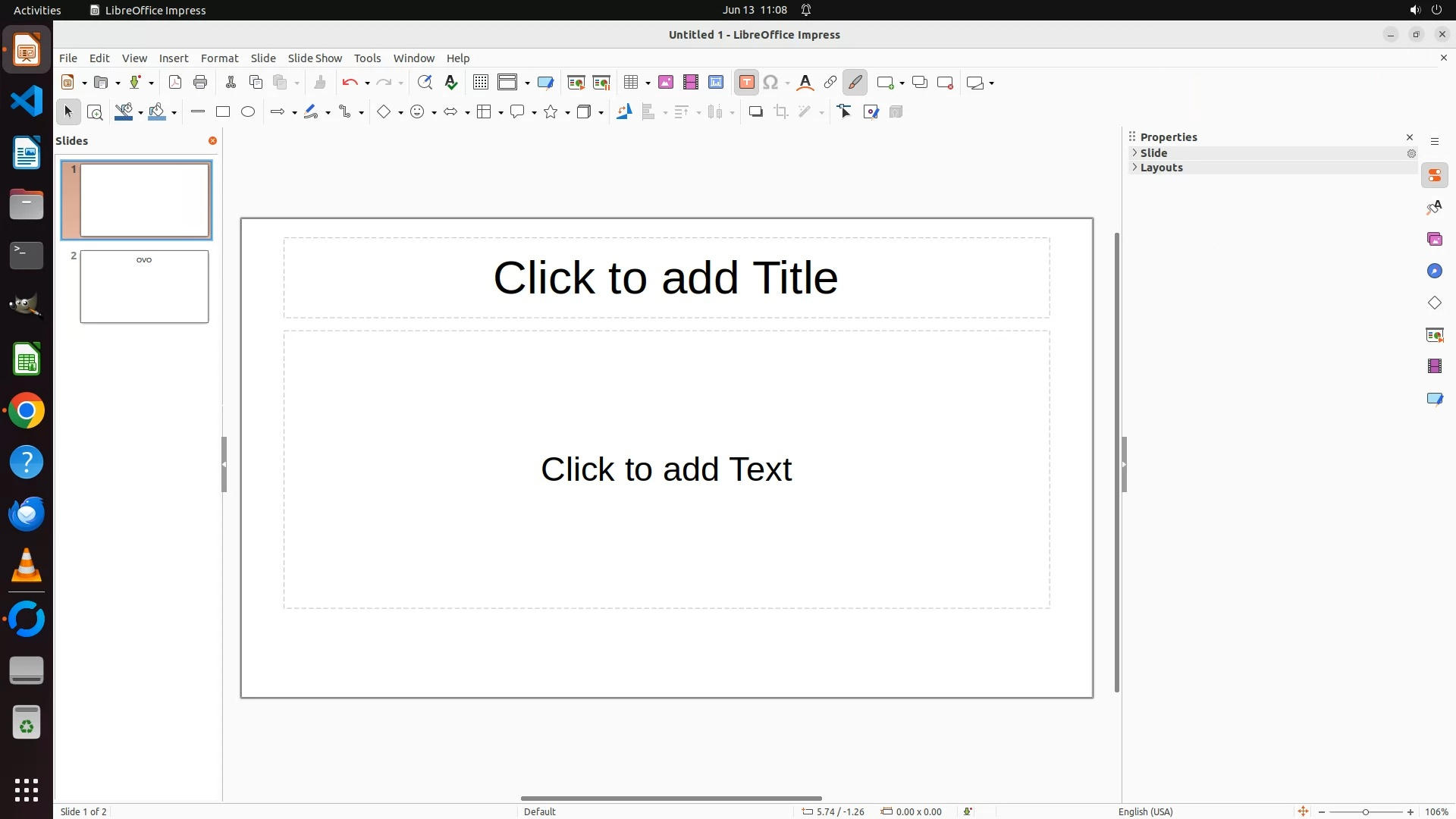Click the Export as PDF icon
This screenshot has width=1456, height=819.
point(175,83)
